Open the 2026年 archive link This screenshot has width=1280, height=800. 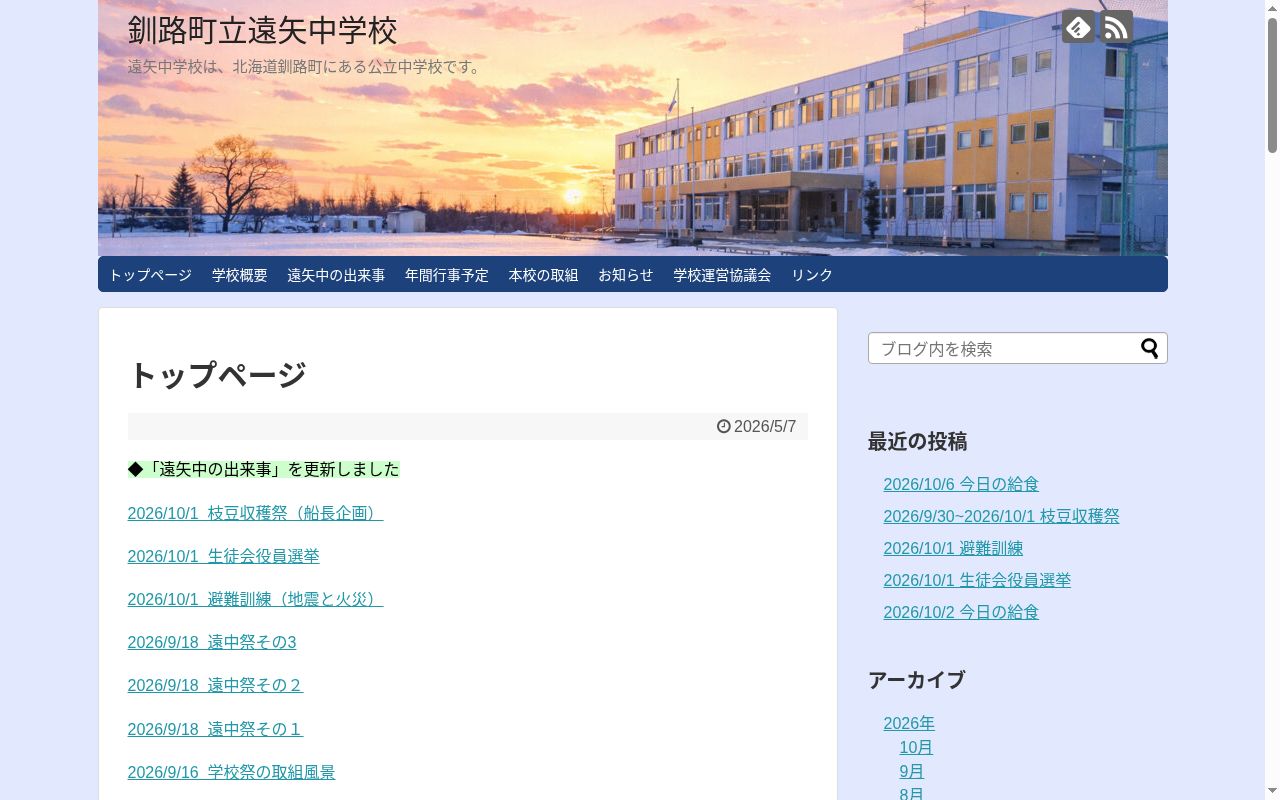[x=909, y=723]
